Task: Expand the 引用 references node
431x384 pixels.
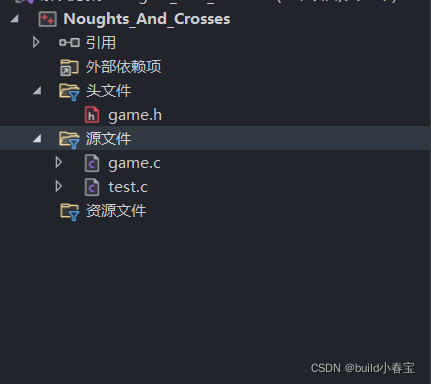Action: [36, 42]
